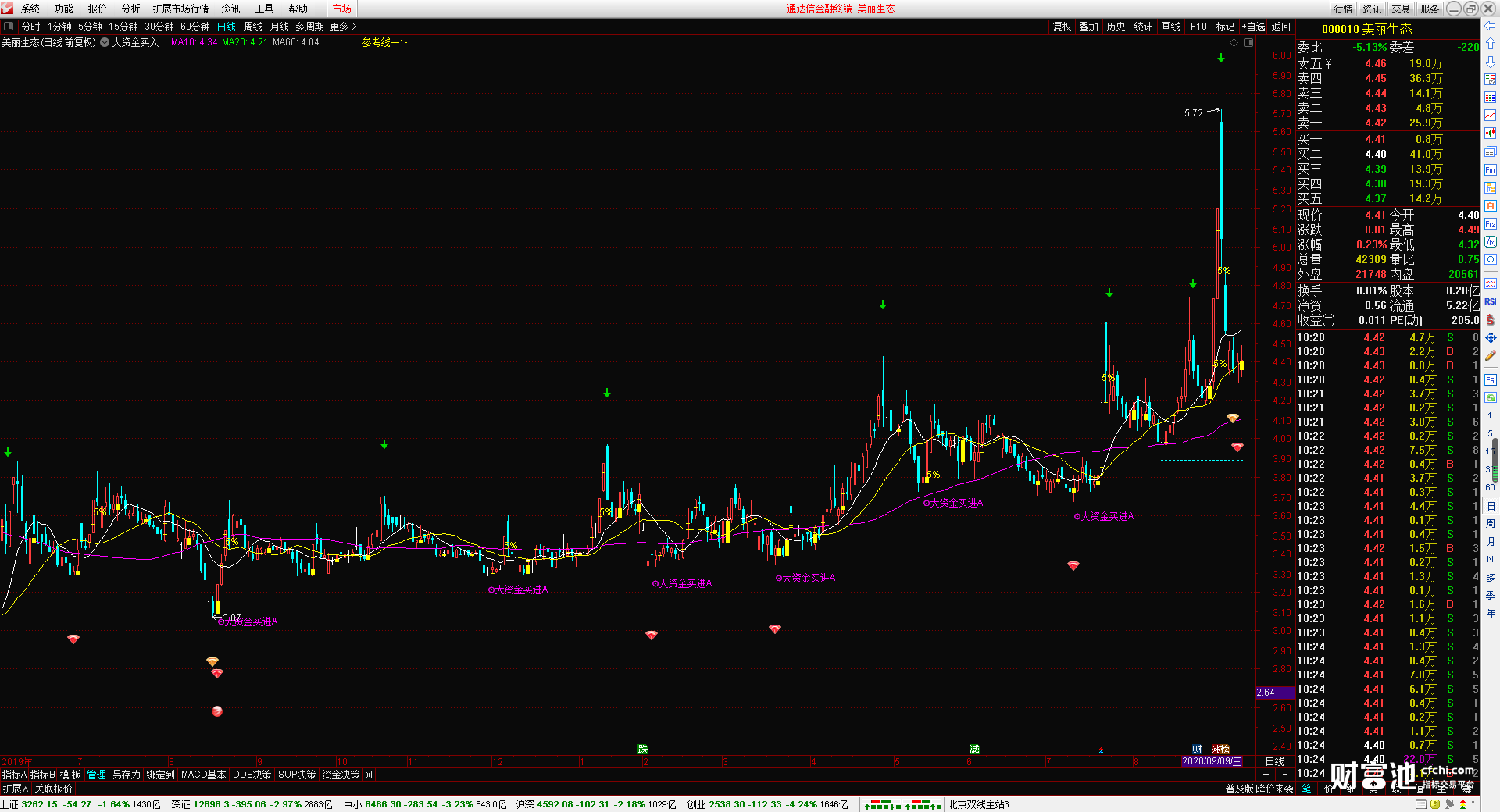This screenshot has height=812, width=1500.
Task: Select the pencil drawing tool icon
Action: click(x=1490, y=356)
